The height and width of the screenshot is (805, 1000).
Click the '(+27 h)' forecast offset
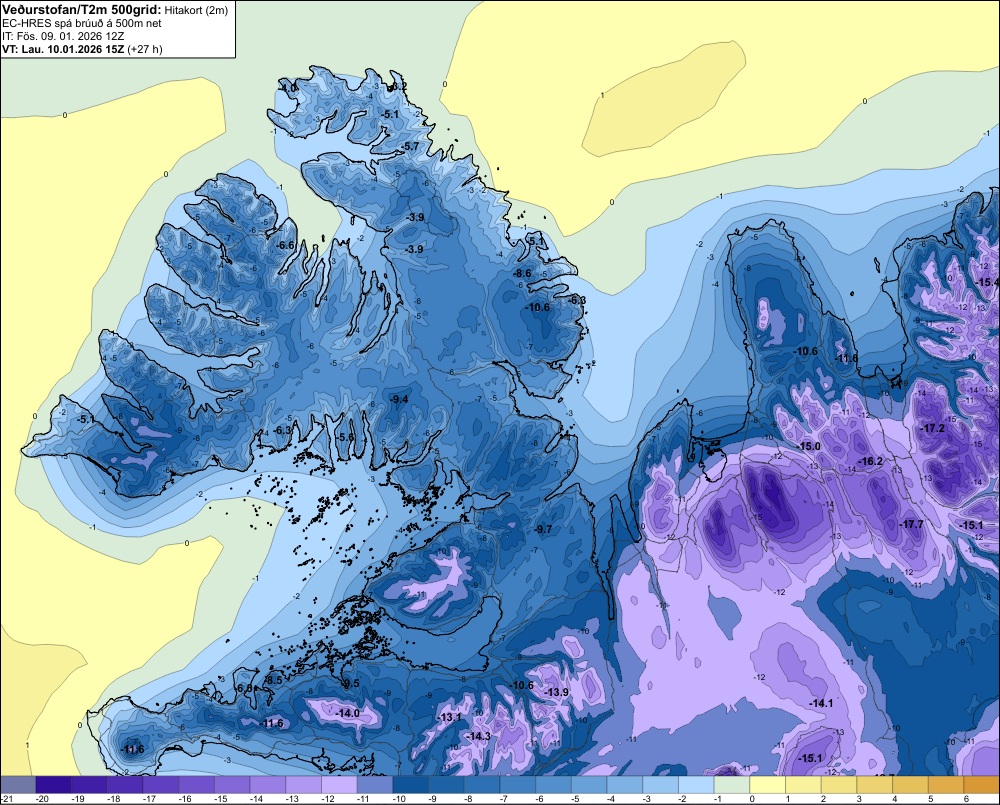[145, 49]
